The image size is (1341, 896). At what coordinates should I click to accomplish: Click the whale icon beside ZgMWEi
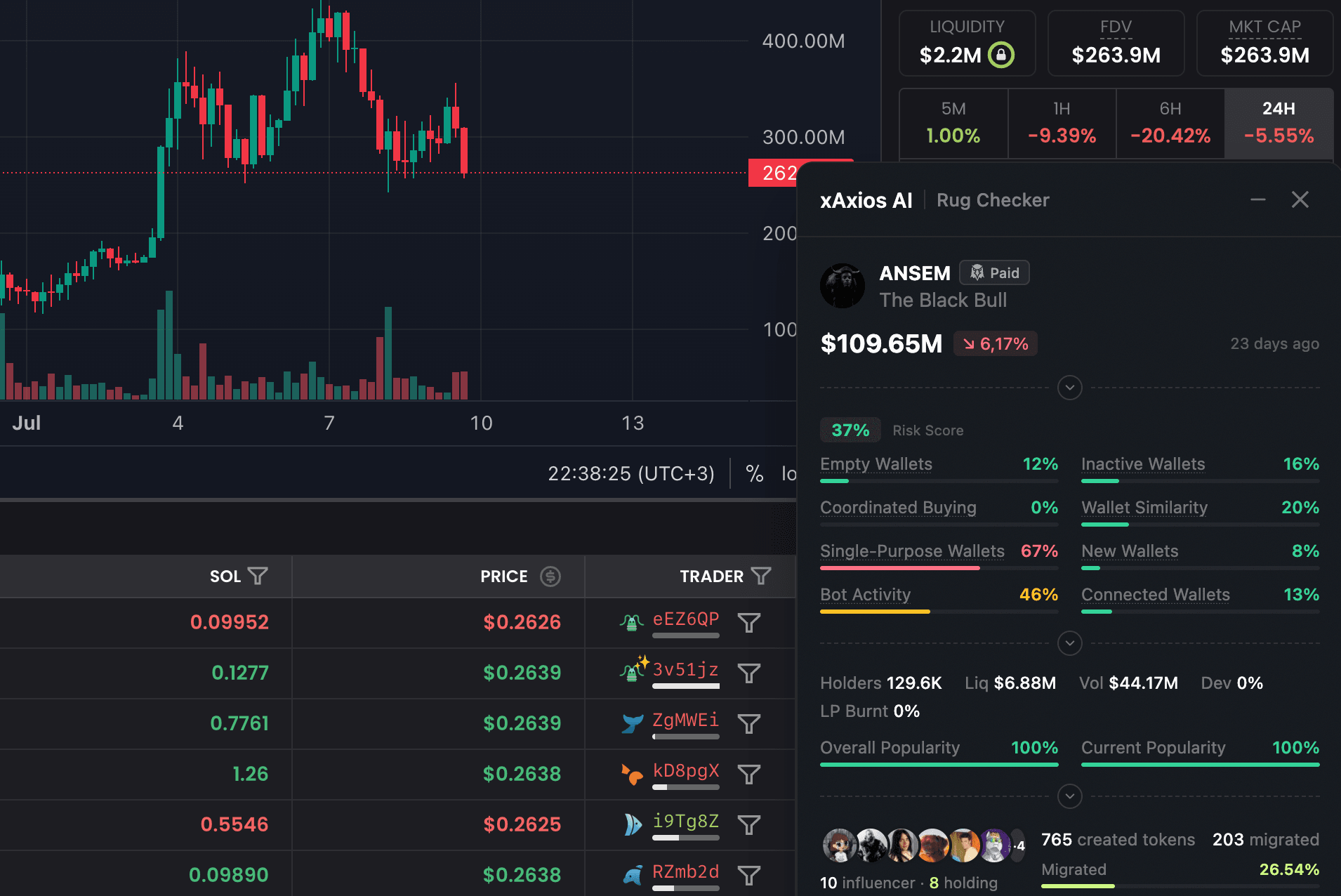tap(633, 723)
